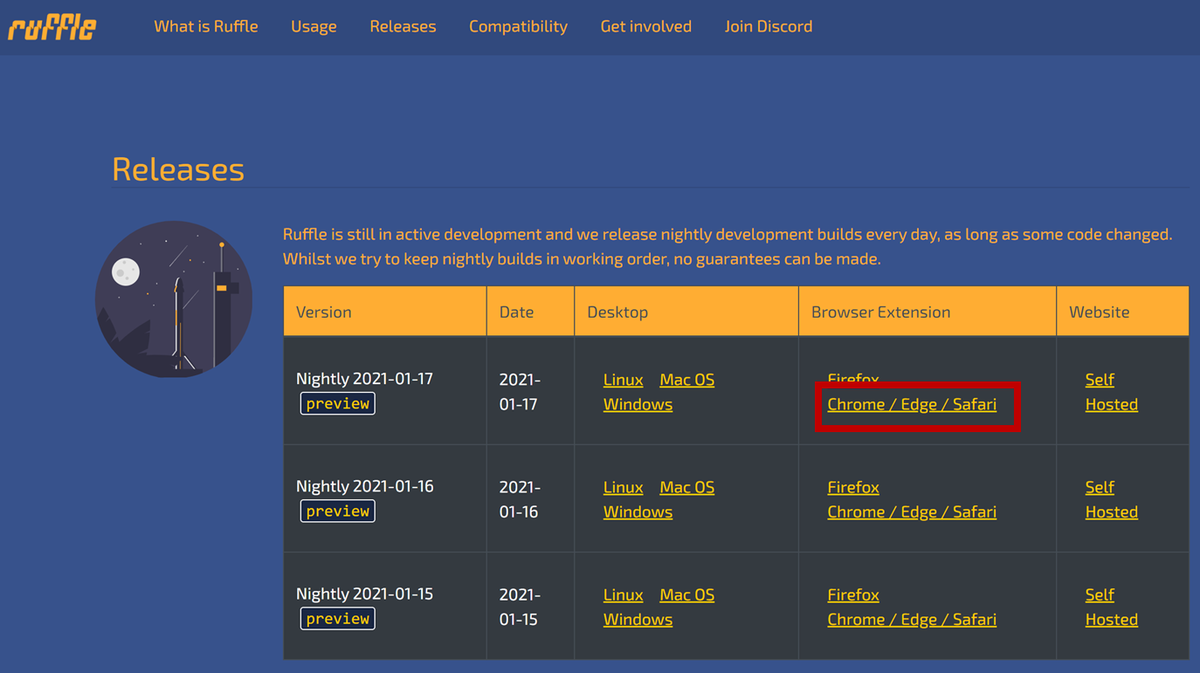Open the Get involved page
The image size is (1200, 673).
(x=646, y=27)
